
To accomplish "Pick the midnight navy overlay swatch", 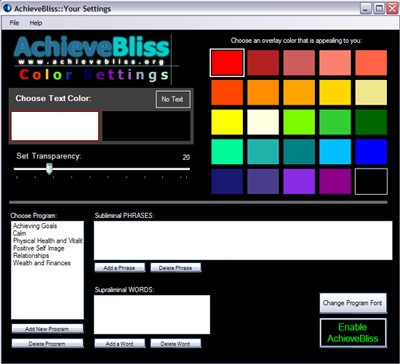I will [x=227, y=181].
